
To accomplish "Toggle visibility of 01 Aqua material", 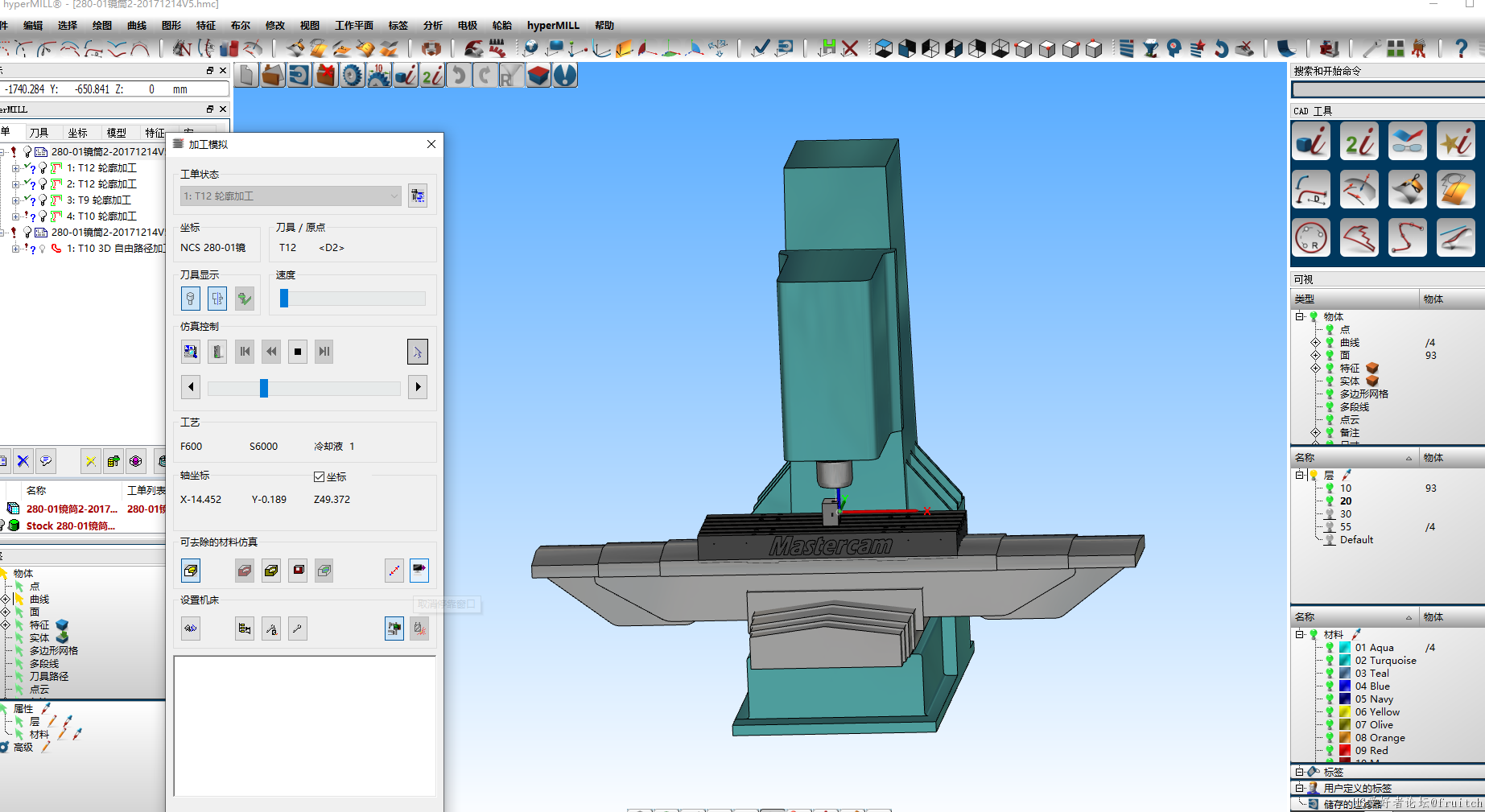I will point(1330,648).
